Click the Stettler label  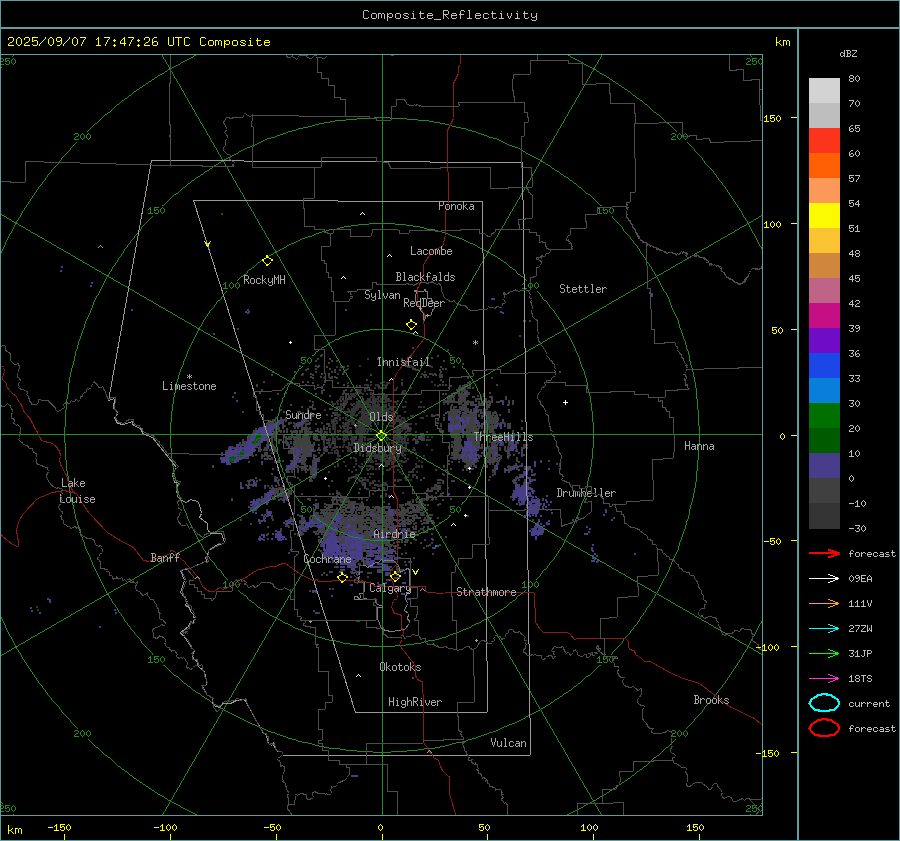(583, 289)
